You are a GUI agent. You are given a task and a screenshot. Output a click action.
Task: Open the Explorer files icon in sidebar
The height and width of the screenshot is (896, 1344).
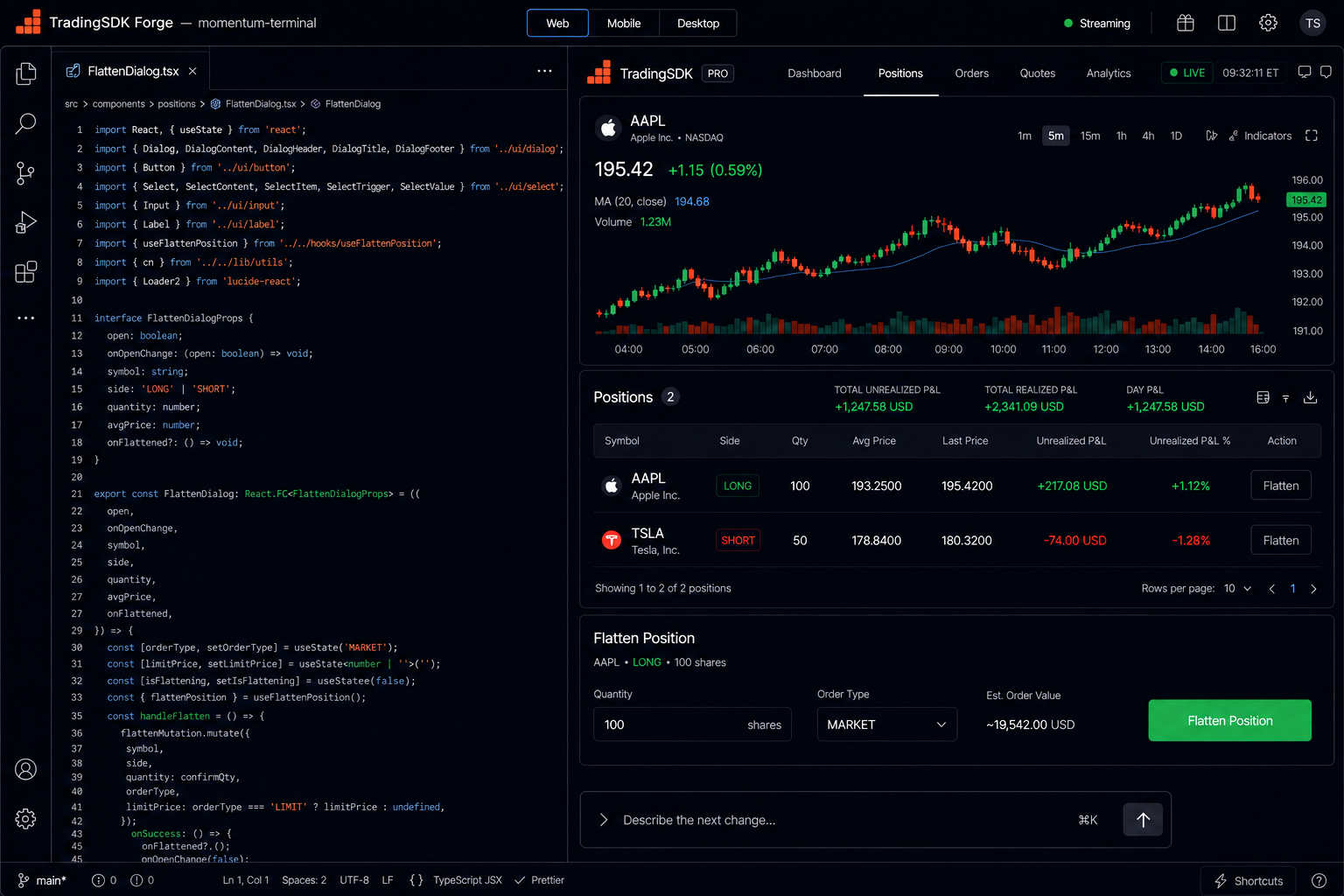26,73
